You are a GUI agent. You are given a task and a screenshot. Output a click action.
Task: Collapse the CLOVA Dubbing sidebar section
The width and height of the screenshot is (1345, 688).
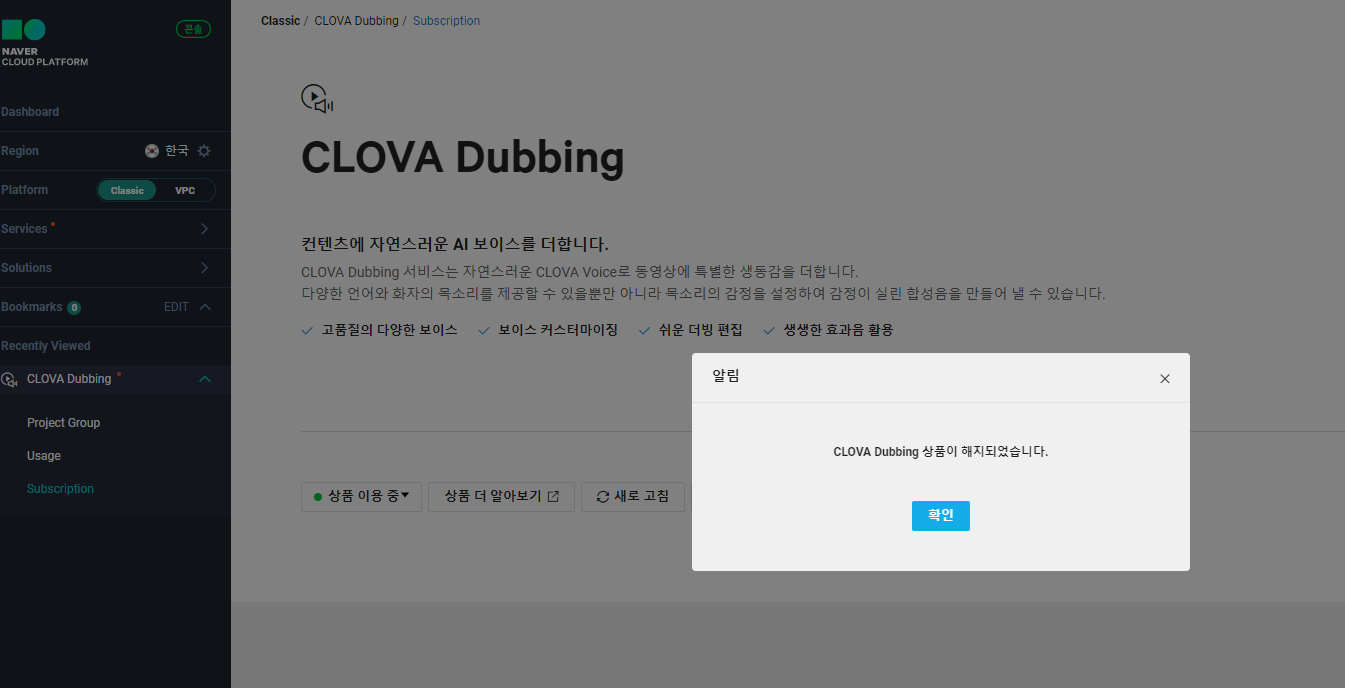tap(205, 379)
